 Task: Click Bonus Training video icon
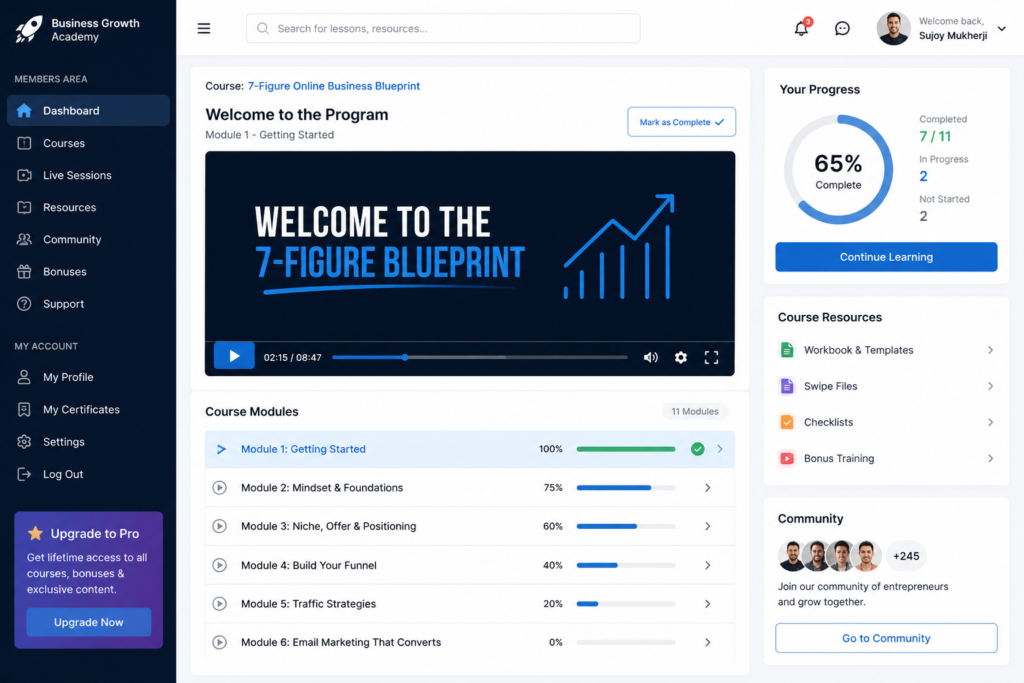coord(787,458)
